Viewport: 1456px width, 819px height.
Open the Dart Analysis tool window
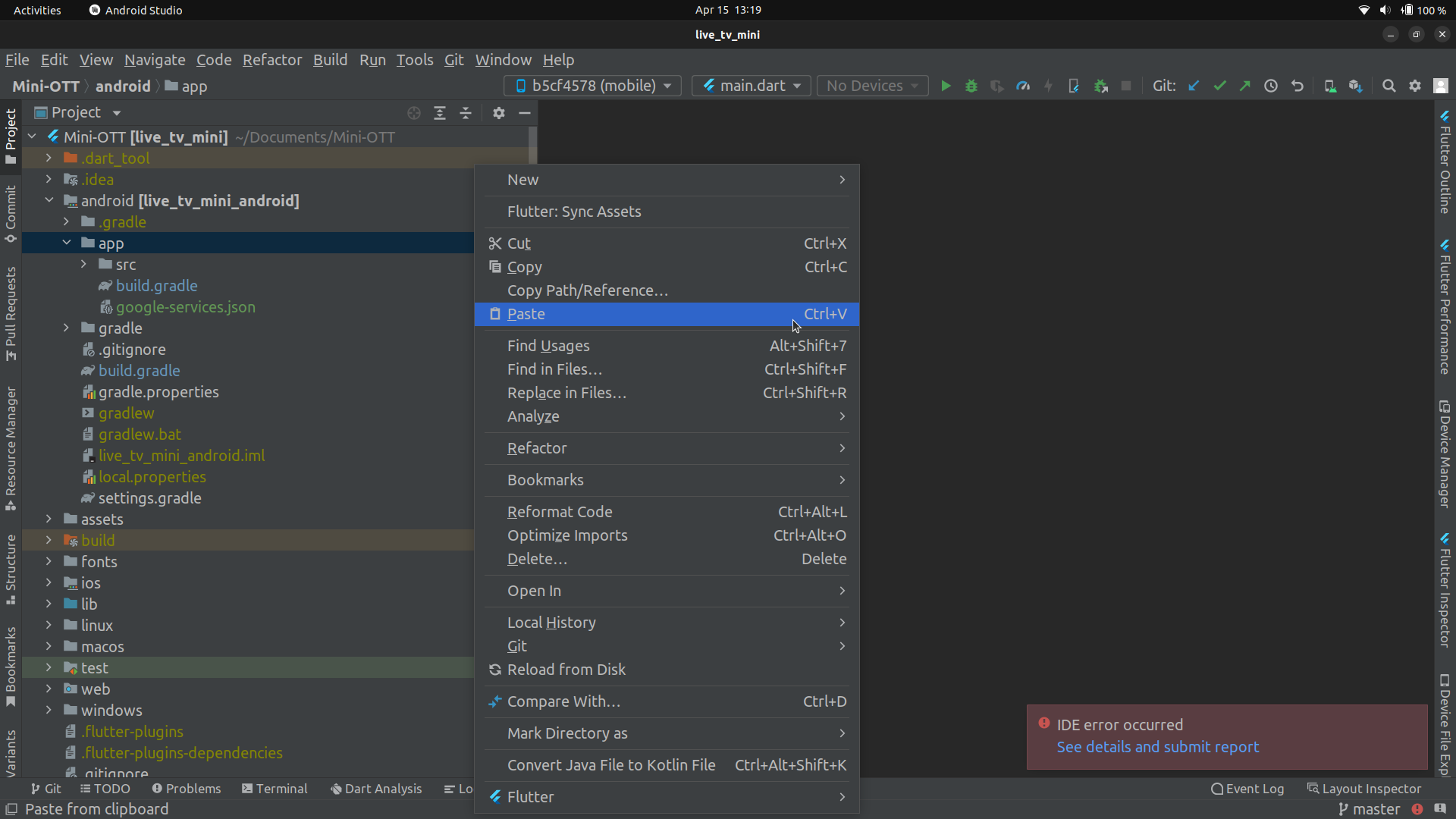pyautogui.click(x=376, y=789)
